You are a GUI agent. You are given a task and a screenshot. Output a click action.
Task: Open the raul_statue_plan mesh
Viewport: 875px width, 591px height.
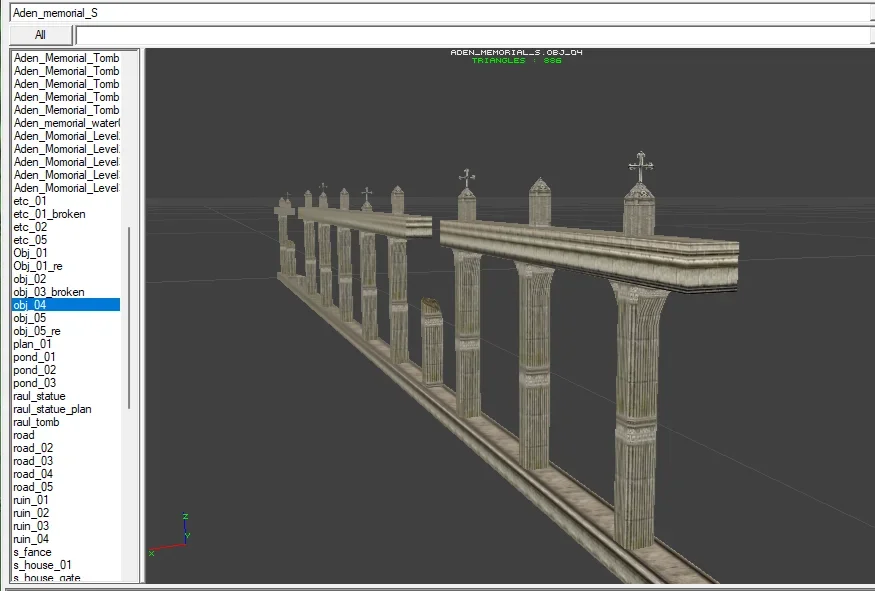pos(66,409)
